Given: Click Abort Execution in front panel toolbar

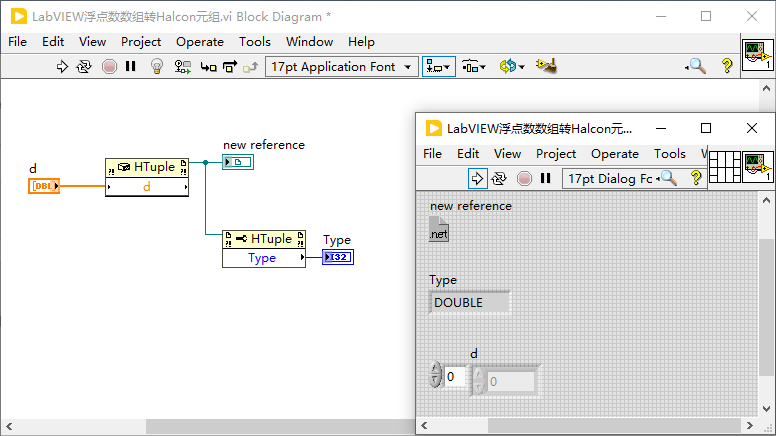Looking at the screenshot, I should (x=524, y=178).
